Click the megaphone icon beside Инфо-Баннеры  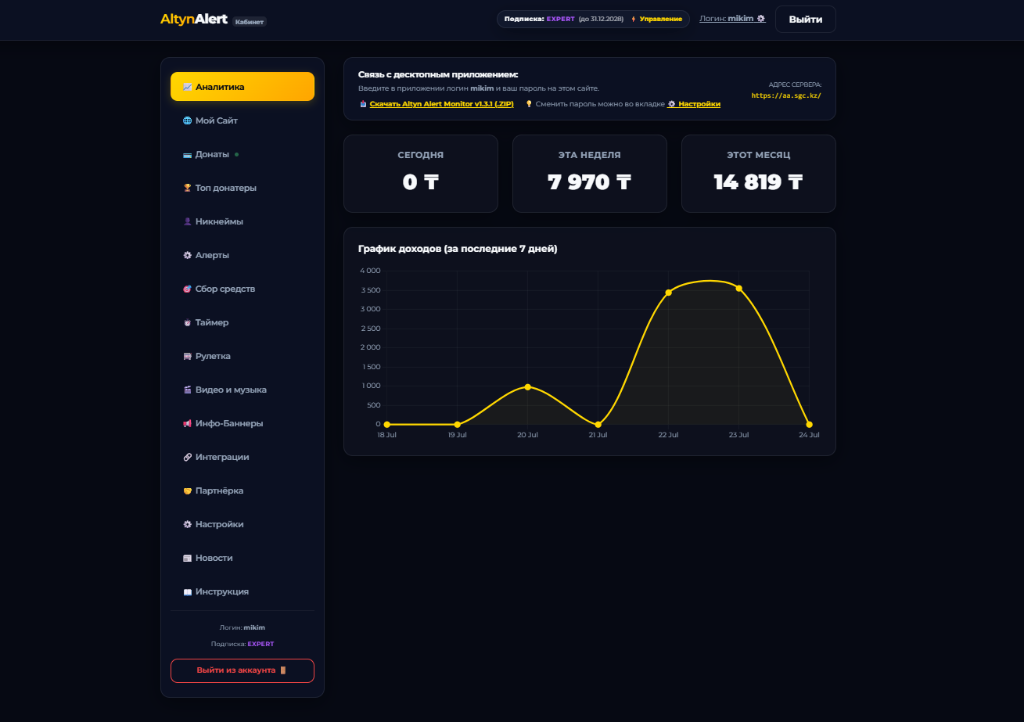click(x=187, y=424)
